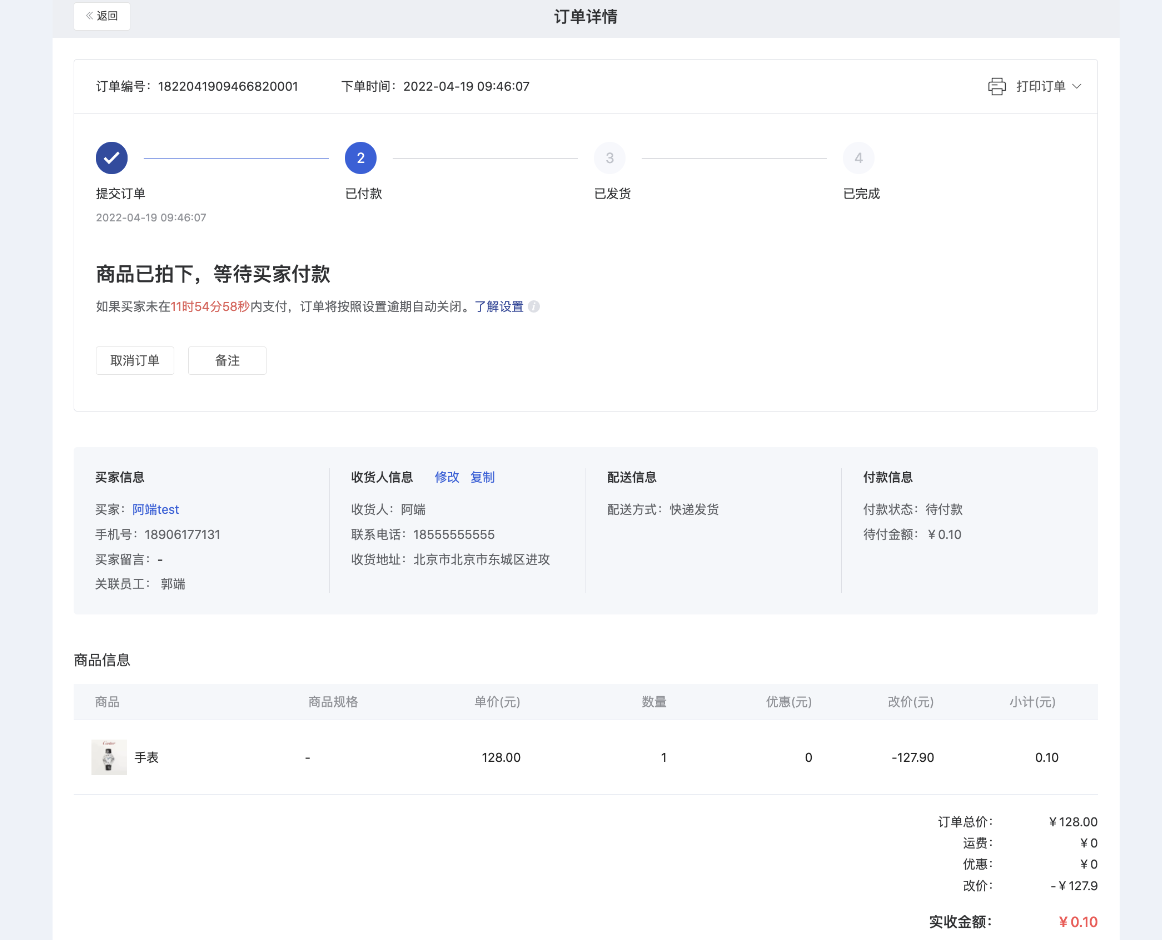The height and width of the screenshot is (940, 1162).
Task: Click the red 实收金额 ¥0.10 amount
Action: click(1078, 922)
